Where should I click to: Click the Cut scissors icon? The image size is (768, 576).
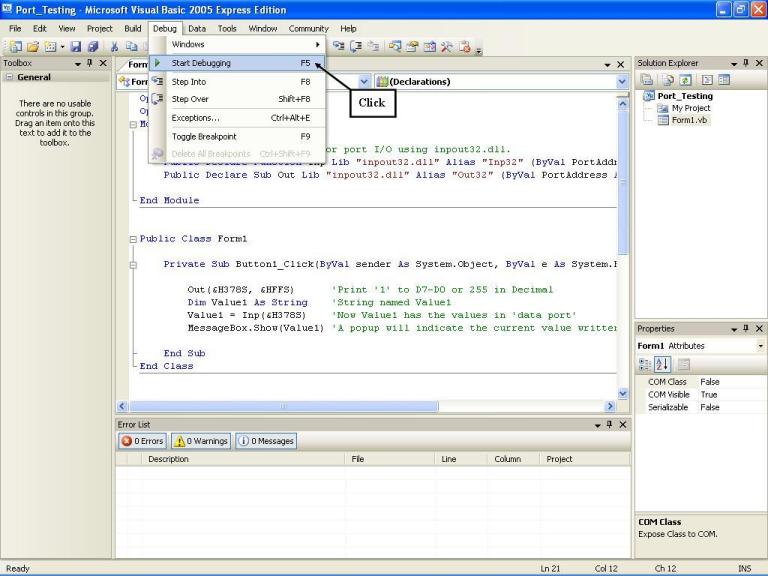pyautogui.click(x=114, y=47)
